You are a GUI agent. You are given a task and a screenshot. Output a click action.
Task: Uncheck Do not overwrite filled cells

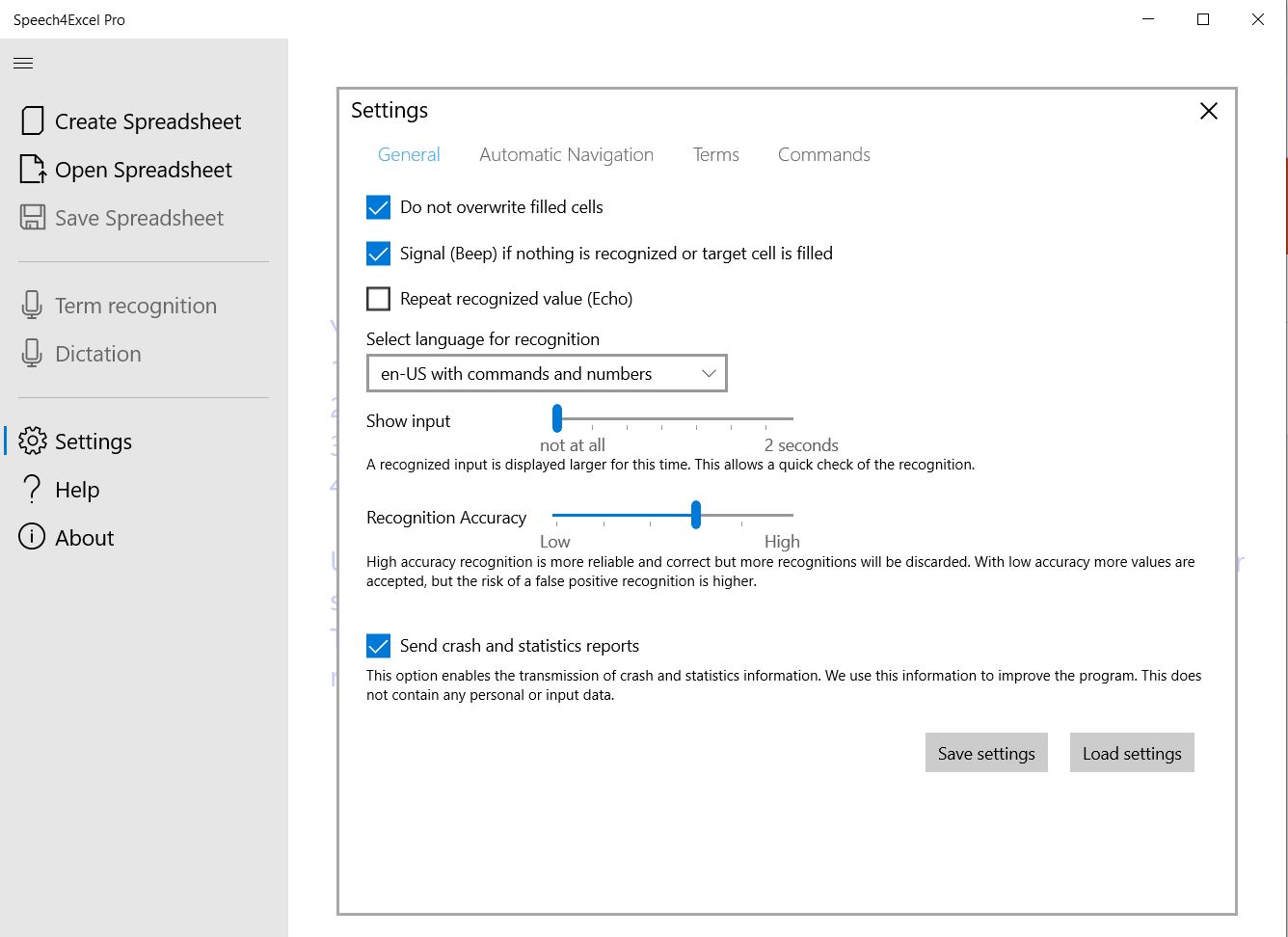click(379, 207)
